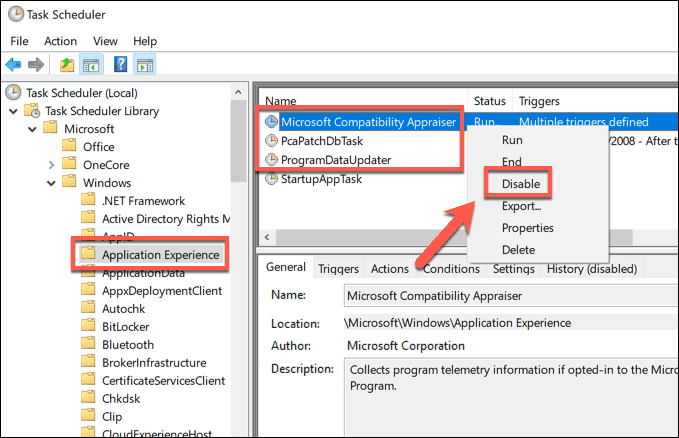Open the Help question mark icon
This screenshot has width=679, height=438.
tap(120, 65)
